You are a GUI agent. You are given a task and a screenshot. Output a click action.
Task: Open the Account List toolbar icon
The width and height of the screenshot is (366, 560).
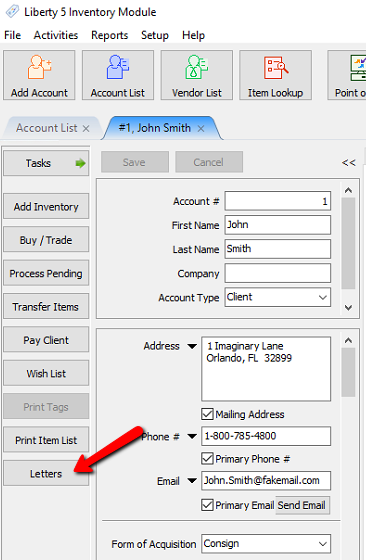(118, 75)
